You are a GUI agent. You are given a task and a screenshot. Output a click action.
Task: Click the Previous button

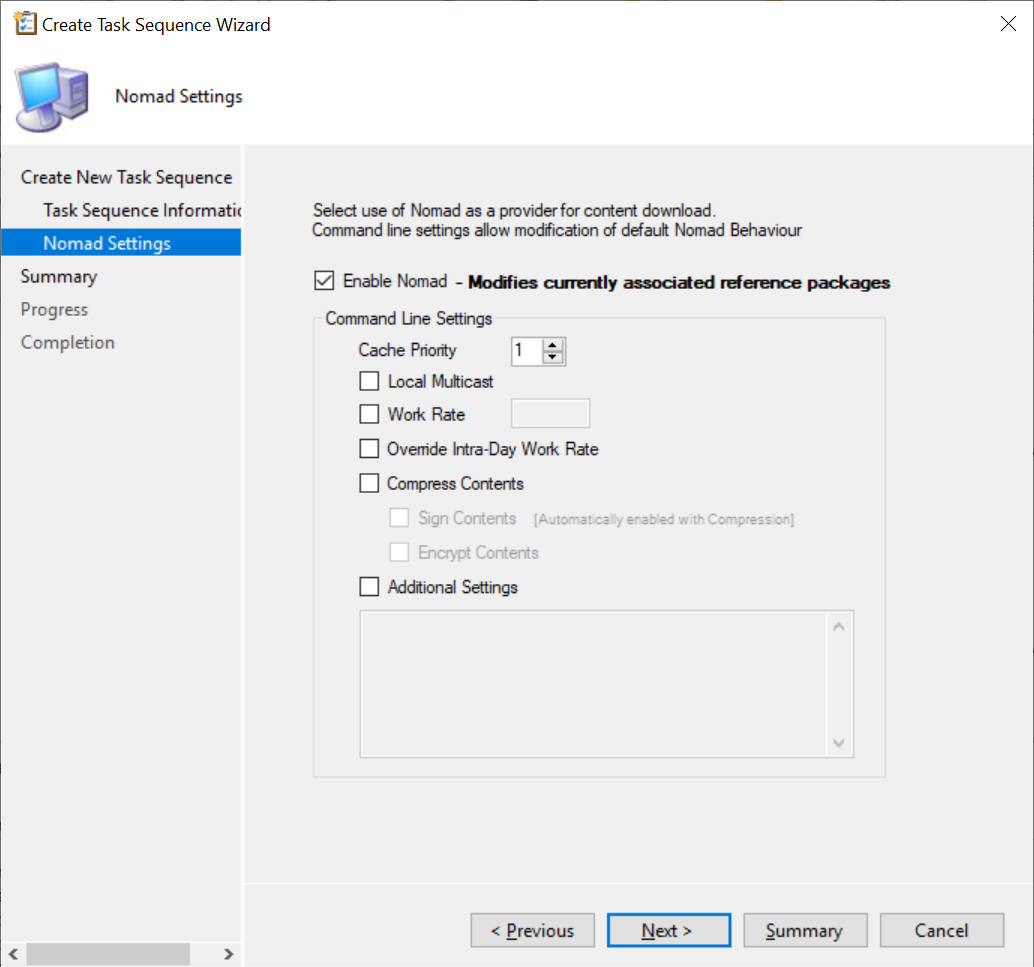point(532,930)
